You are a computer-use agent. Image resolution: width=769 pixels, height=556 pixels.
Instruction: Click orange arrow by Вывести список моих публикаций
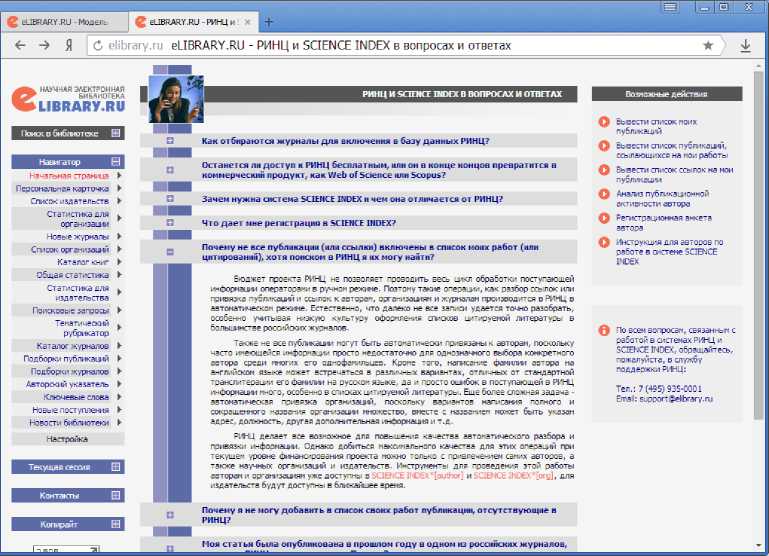[604, 122]
